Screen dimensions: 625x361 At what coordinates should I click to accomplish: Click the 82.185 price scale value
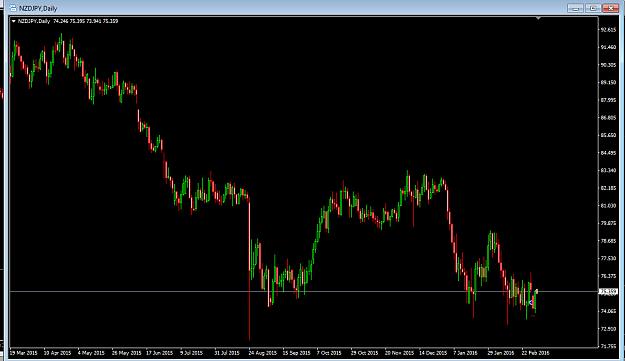pos(608,188)
